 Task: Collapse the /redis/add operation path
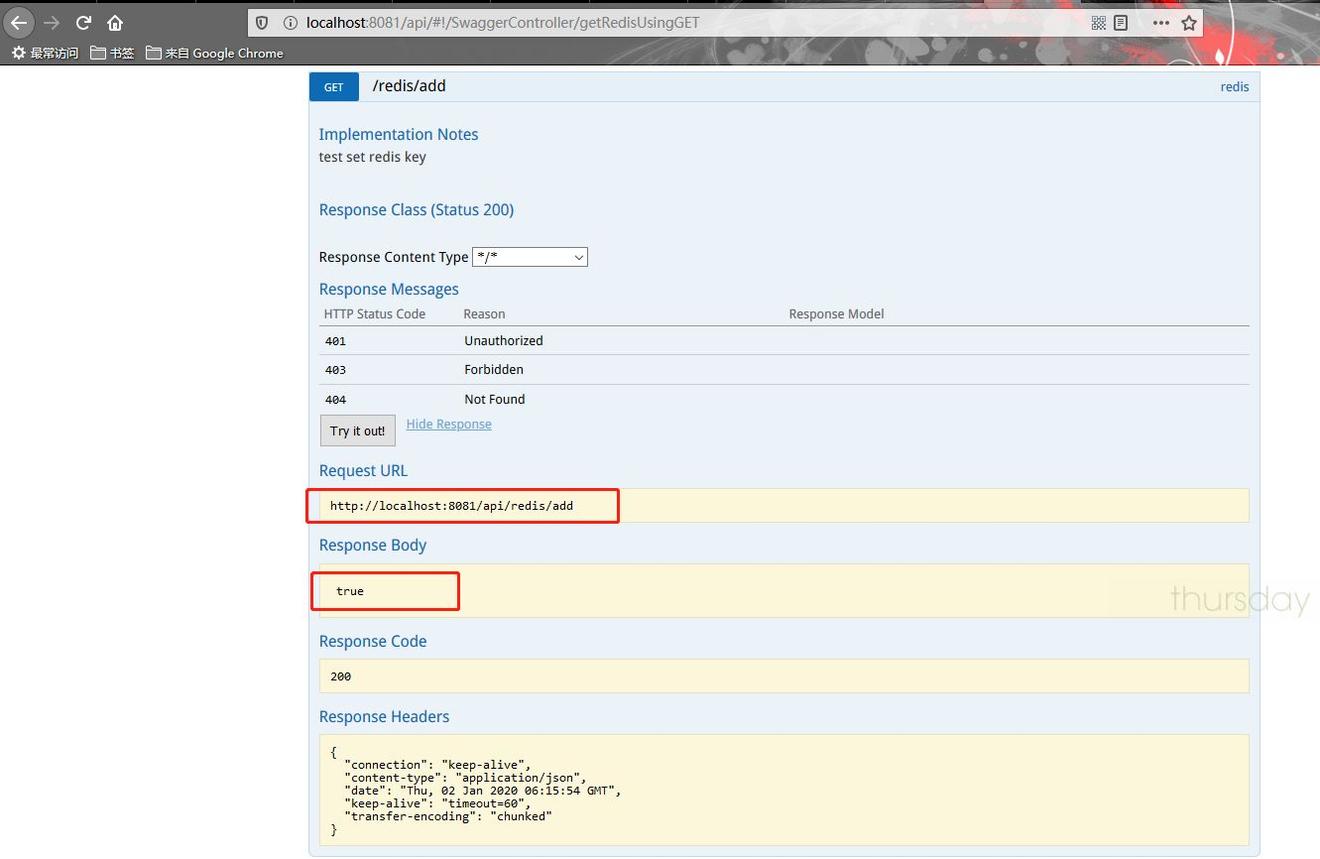[409, 86]
